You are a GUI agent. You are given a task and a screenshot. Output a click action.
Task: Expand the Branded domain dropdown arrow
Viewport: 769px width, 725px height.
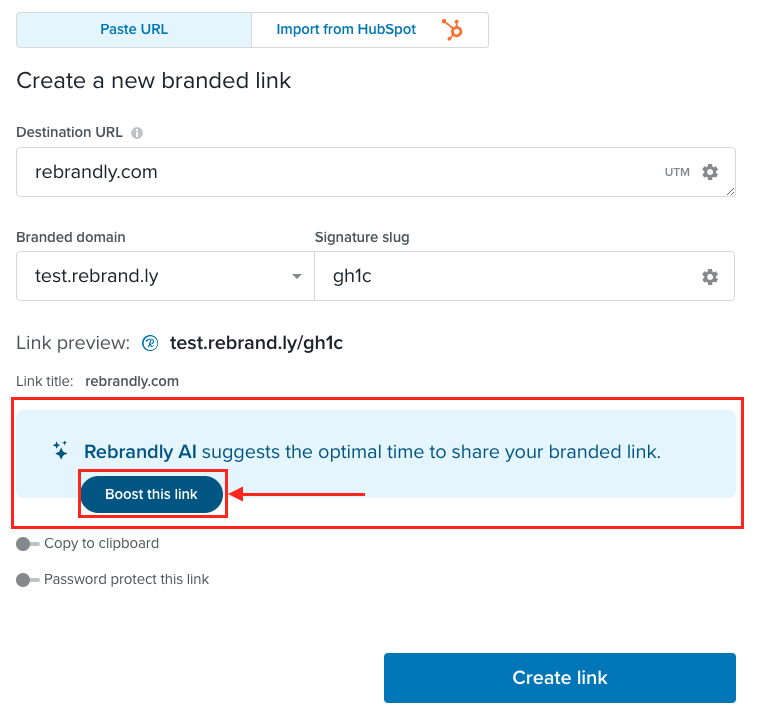point(296,276)
